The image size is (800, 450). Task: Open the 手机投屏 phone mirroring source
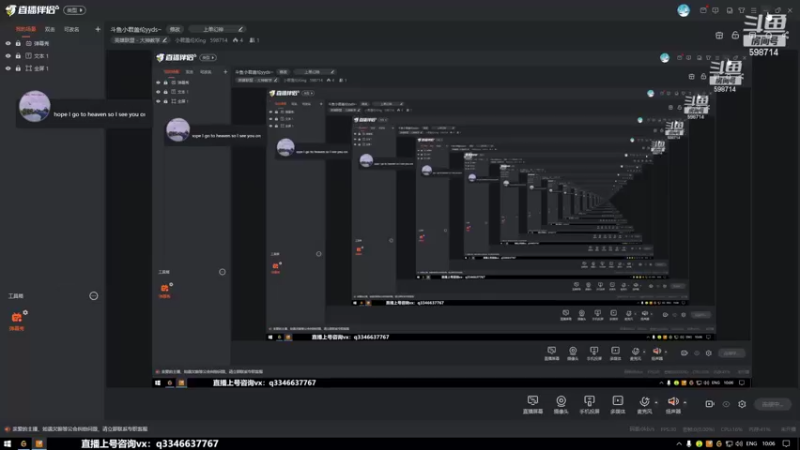click(x=589, y=404)
